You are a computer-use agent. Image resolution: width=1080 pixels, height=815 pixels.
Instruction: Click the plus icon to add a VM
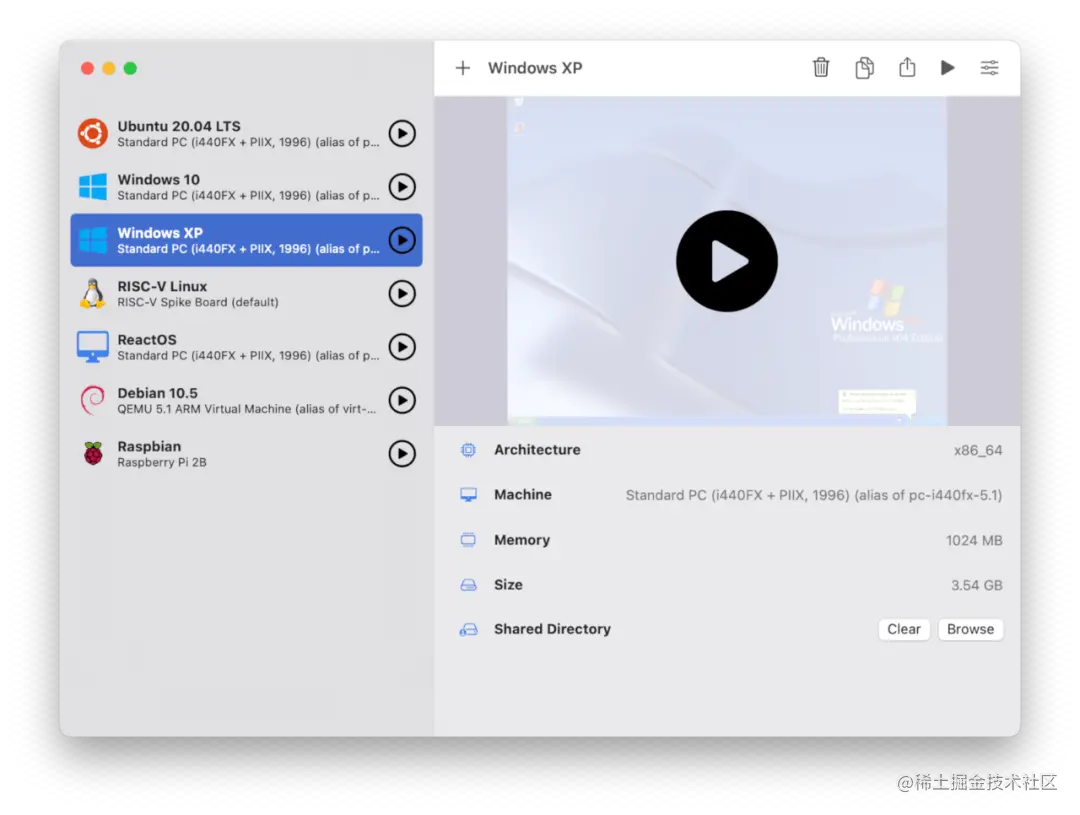click(x=463, y=68)
